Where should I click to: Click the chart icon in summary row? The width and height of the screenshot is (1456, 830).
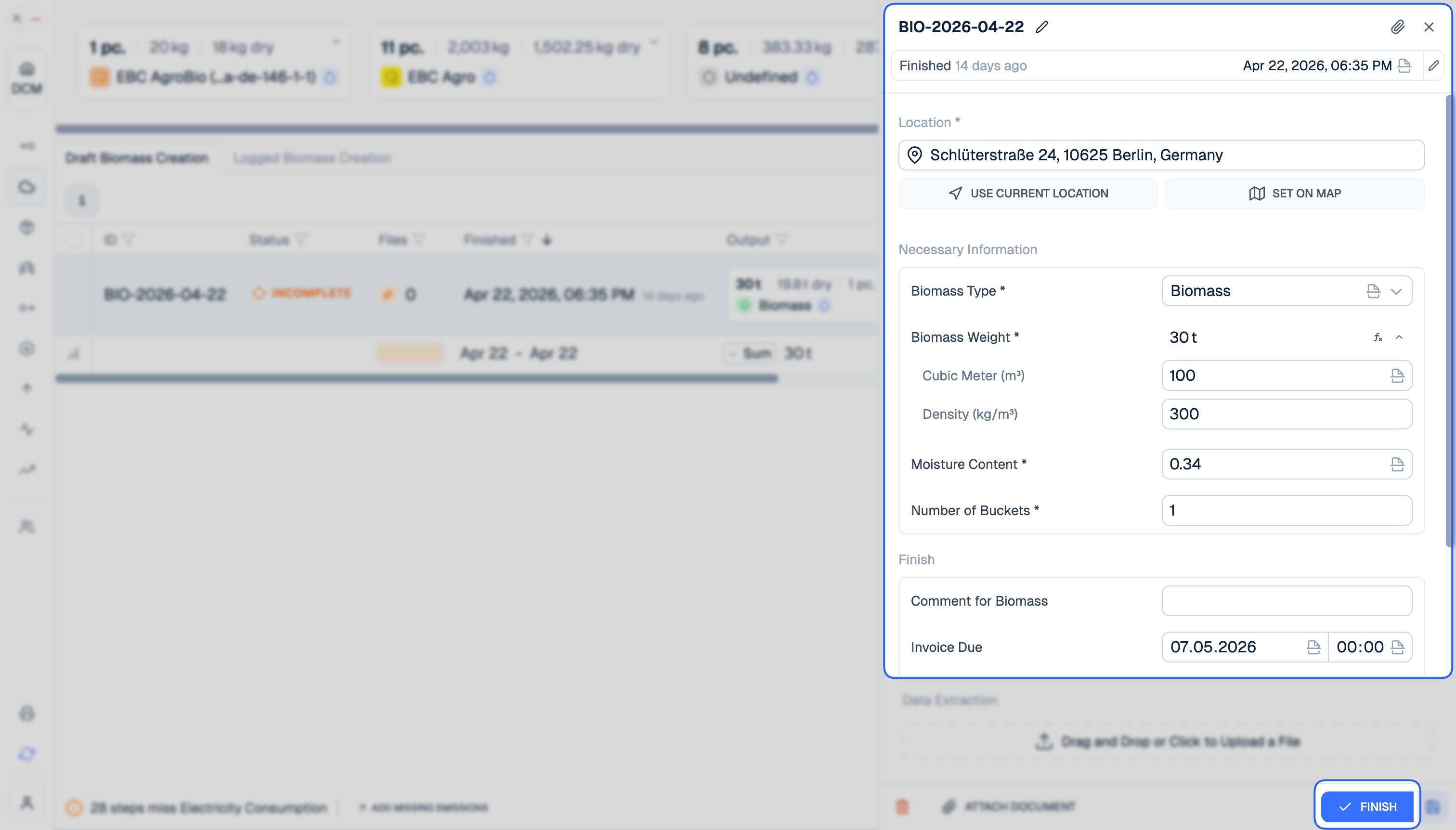coord(73,353)
